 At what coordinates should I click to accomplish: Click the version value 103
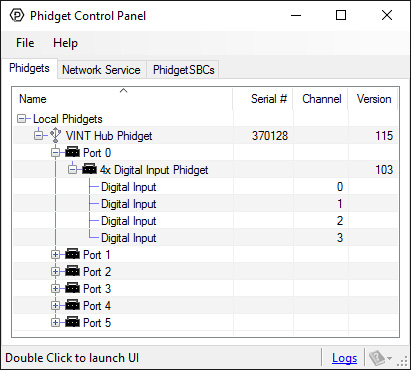pos(384,170)
